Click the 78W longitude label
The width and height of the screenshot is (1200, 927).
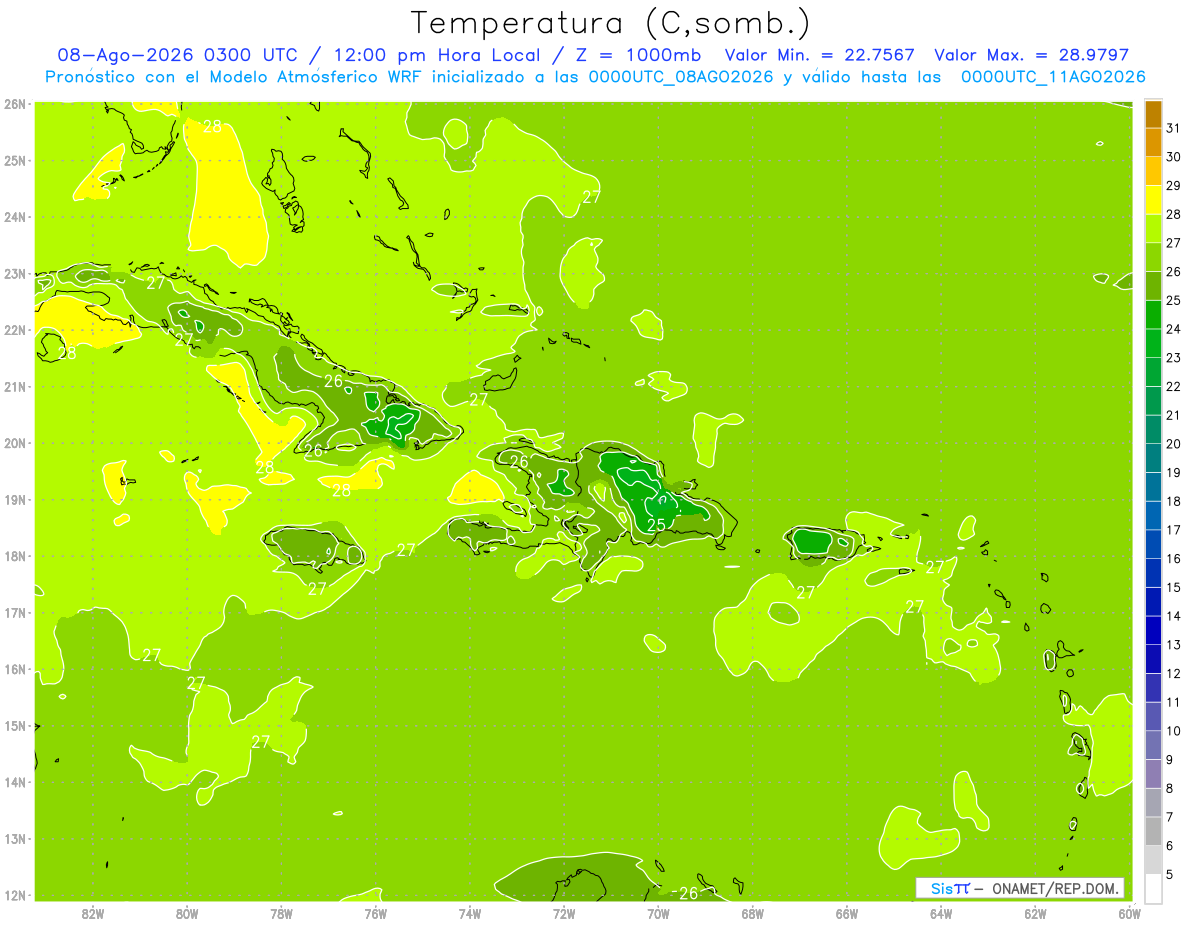(281, 913)
